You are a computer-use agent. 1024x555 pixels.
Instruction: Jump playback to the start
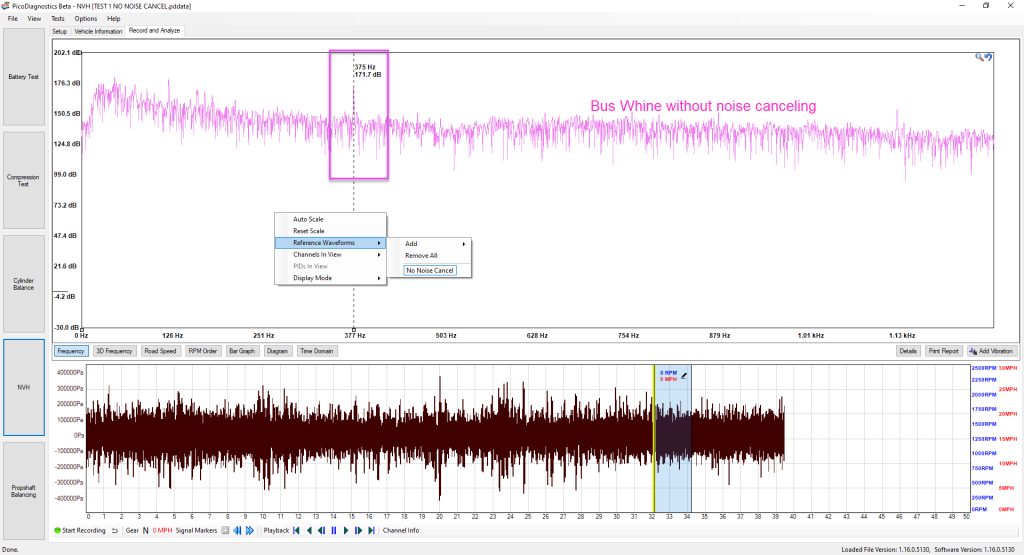[296, 531]
